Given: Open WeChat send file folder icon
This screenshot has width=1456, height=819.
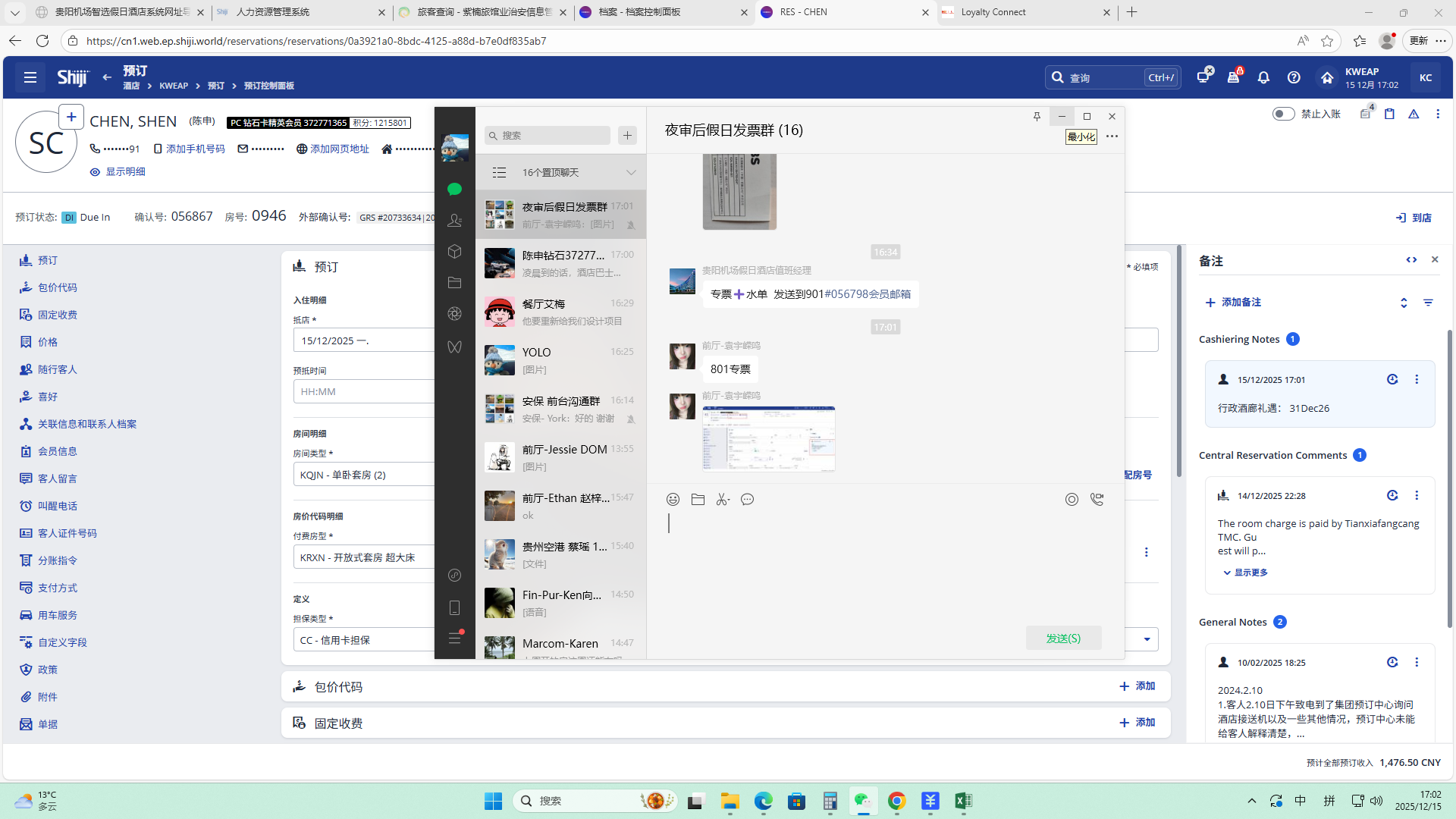Looking at the screenshot, I should pyautogui.click(x=698, y=499).
